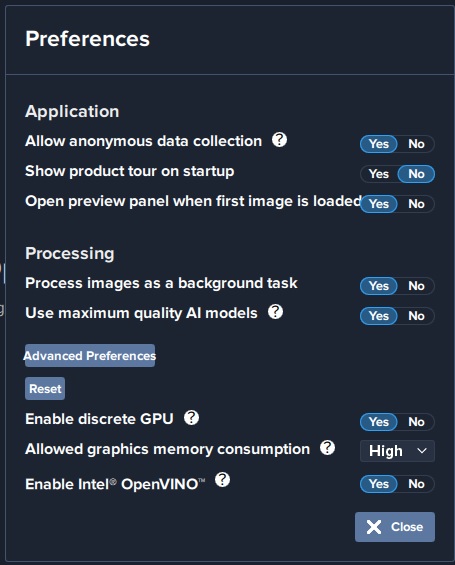This screenshot has width=455, height=565.
Task: Select Yes for anonymous data collection
Action: click(379, 144)
